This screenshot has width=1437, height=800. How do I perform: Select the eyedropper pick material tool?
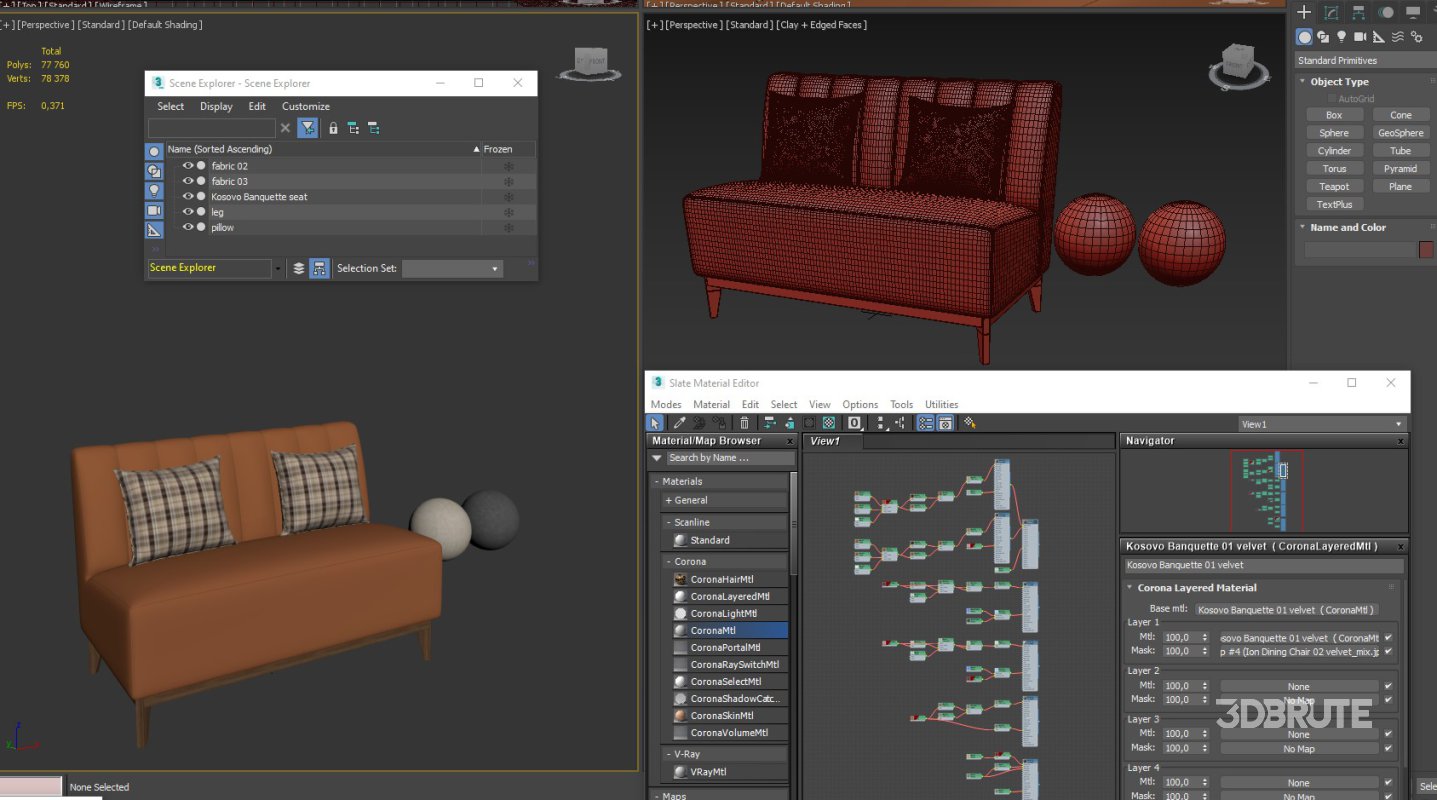pos(679,423)
